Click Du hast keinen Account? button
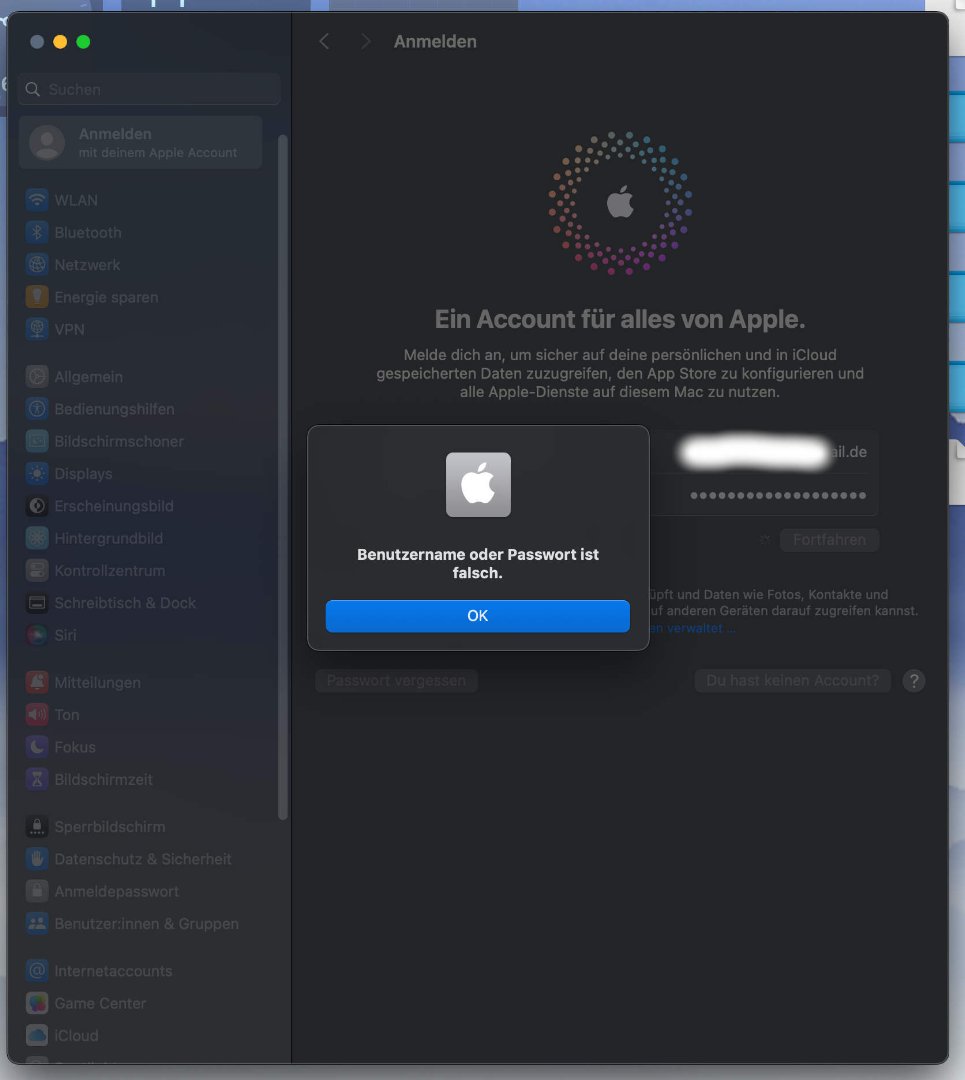Viewport: 965px width, 1080px height. 793,681
